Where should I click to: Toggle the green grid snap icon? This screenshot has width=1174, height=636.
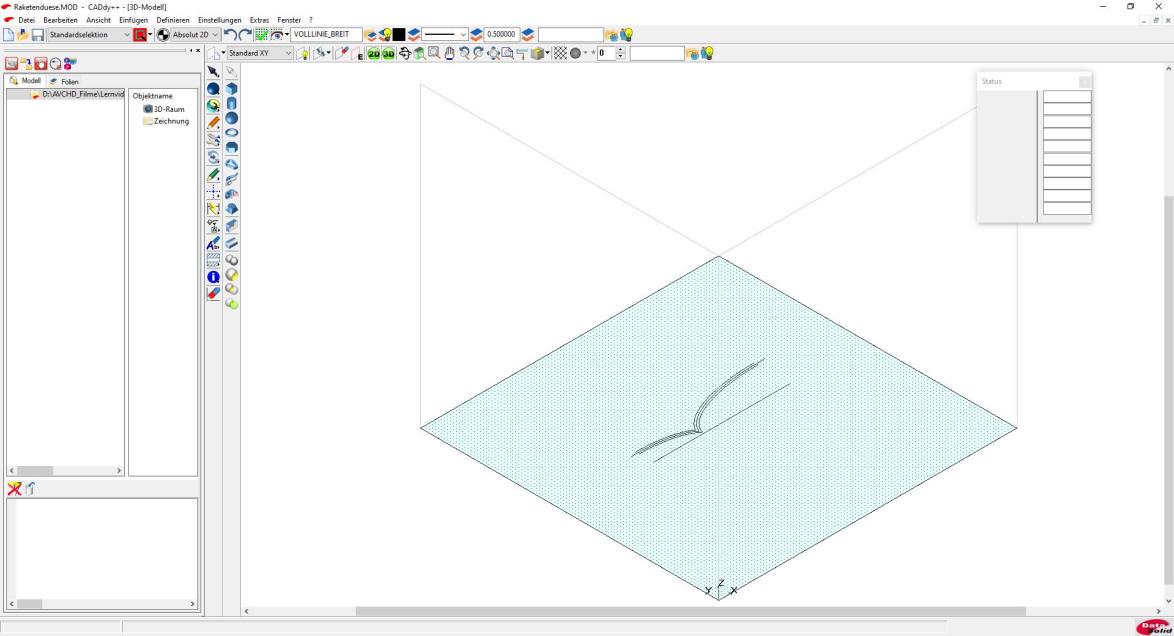point(262,35)
